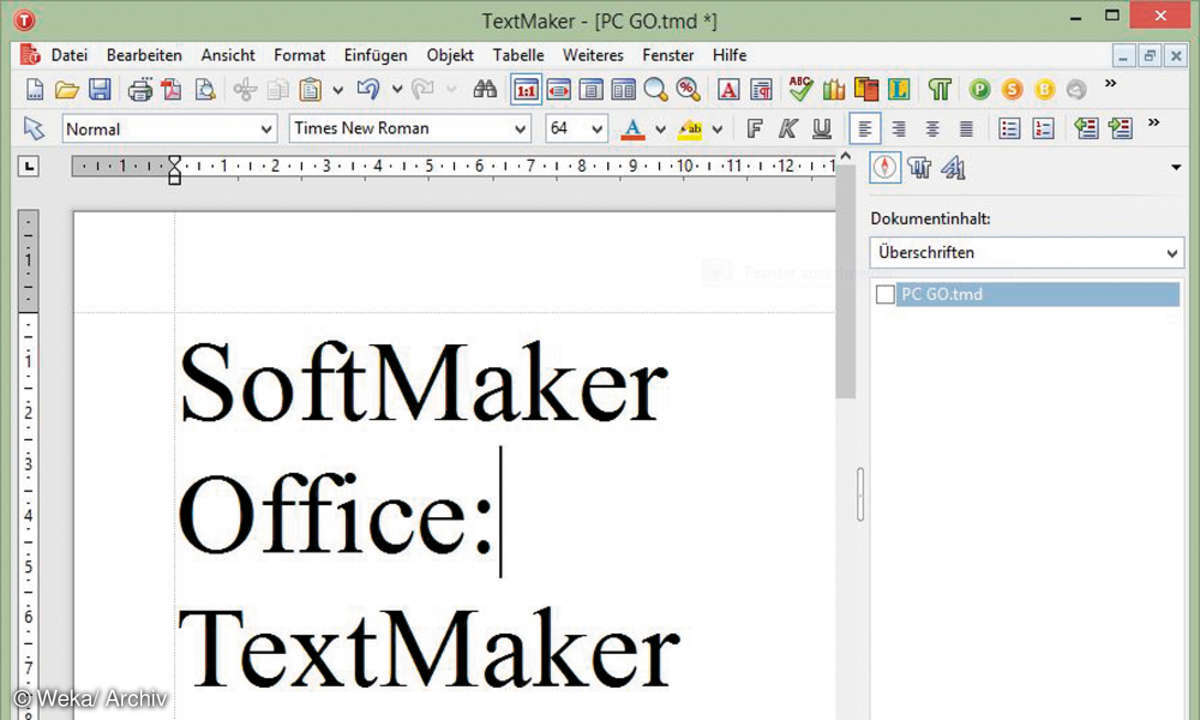This screenshot has width=1200, height=720.
Task: Show two pages view icon
Action: point(623,90)
